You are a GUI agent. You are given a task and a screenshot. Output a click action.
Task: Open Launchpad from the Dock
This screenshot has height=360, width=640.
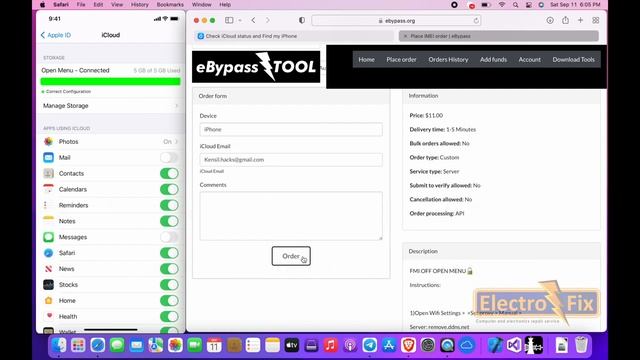coord(78,345)
